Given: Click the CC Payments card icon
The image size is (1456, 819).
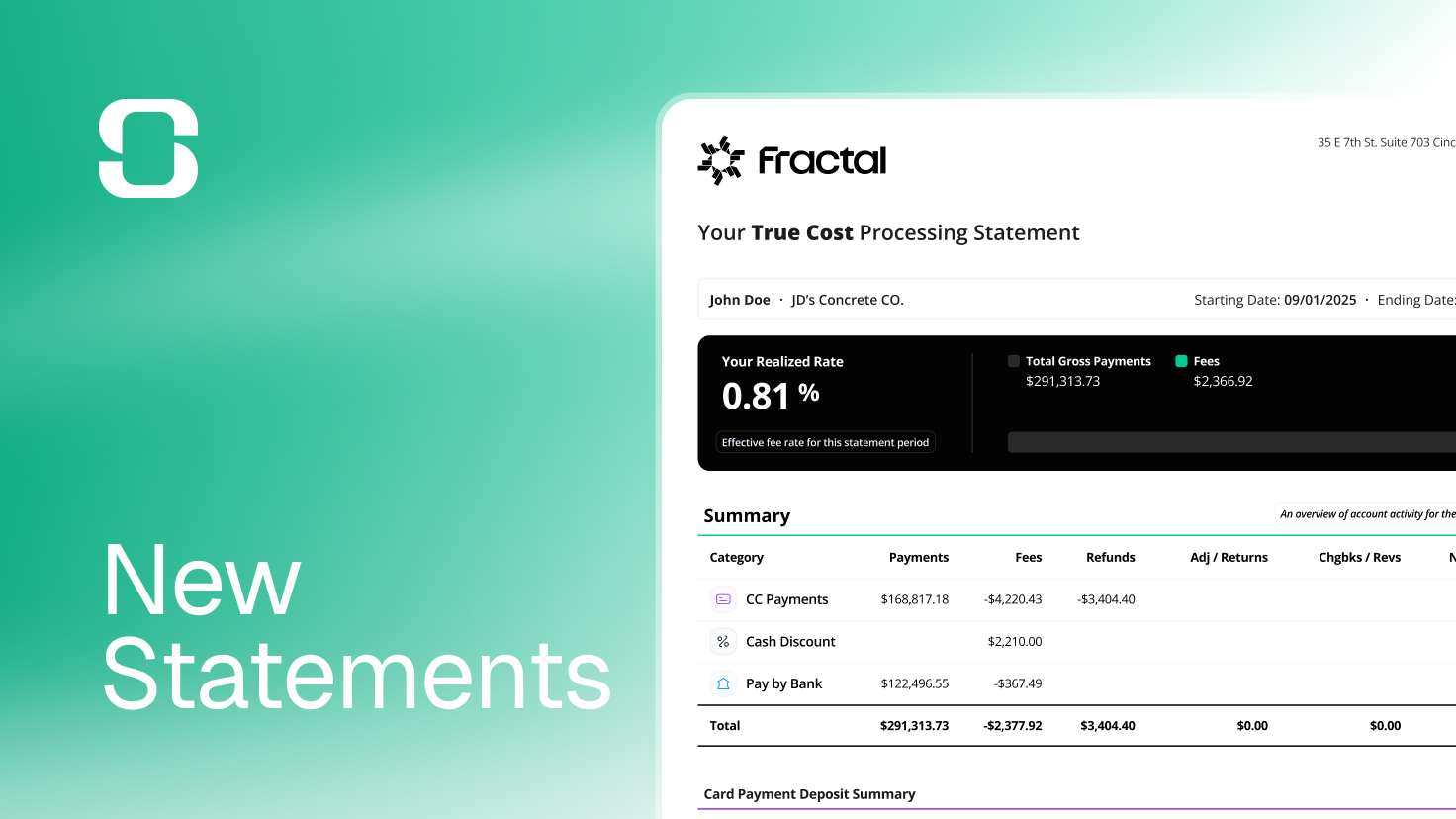Looking at the screenshot, I should point(723,599).
